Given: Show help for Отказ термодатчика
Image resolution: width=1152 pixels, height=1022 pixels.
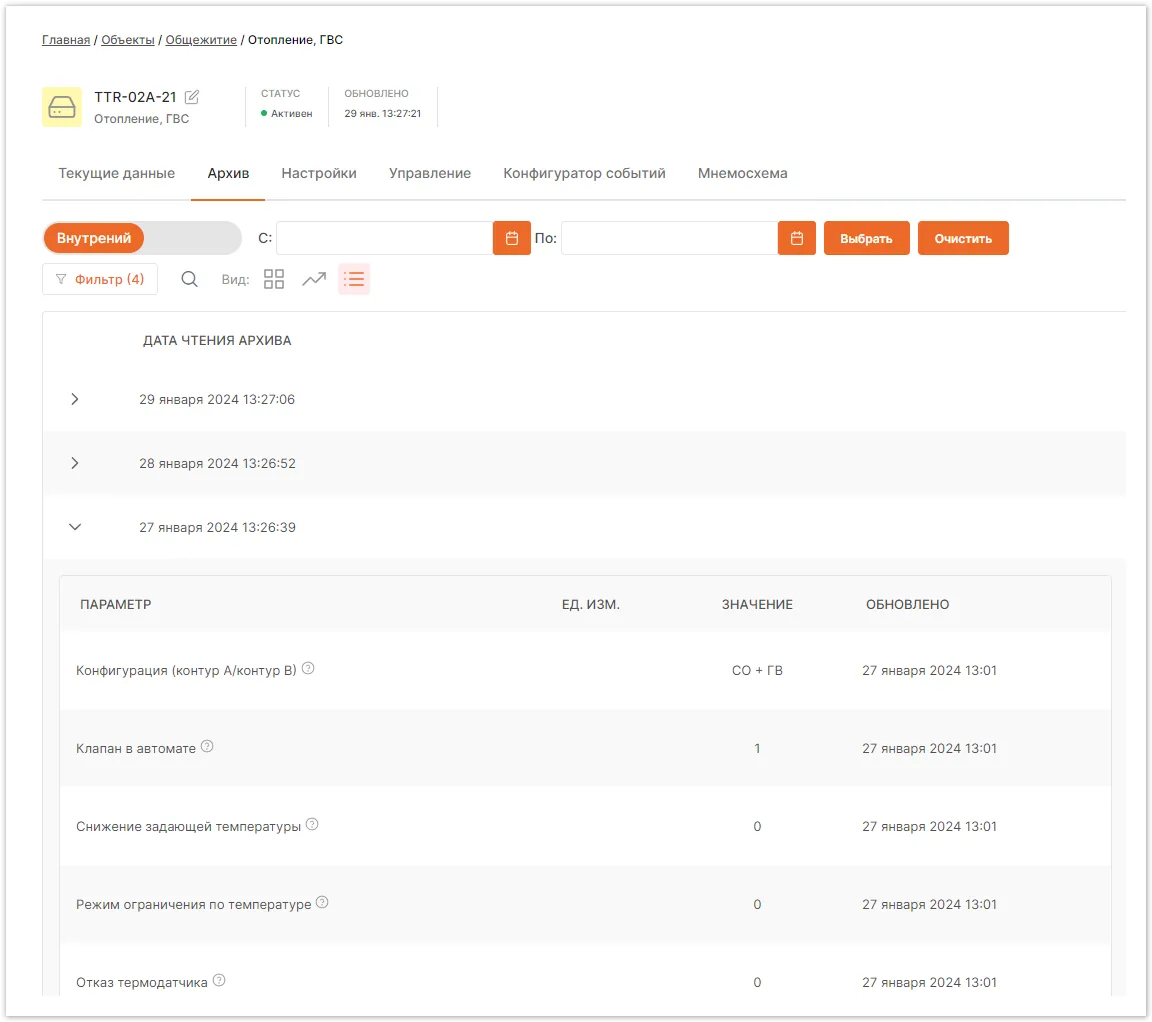Looking at the screenshot, I should click(x=219, y=980).
